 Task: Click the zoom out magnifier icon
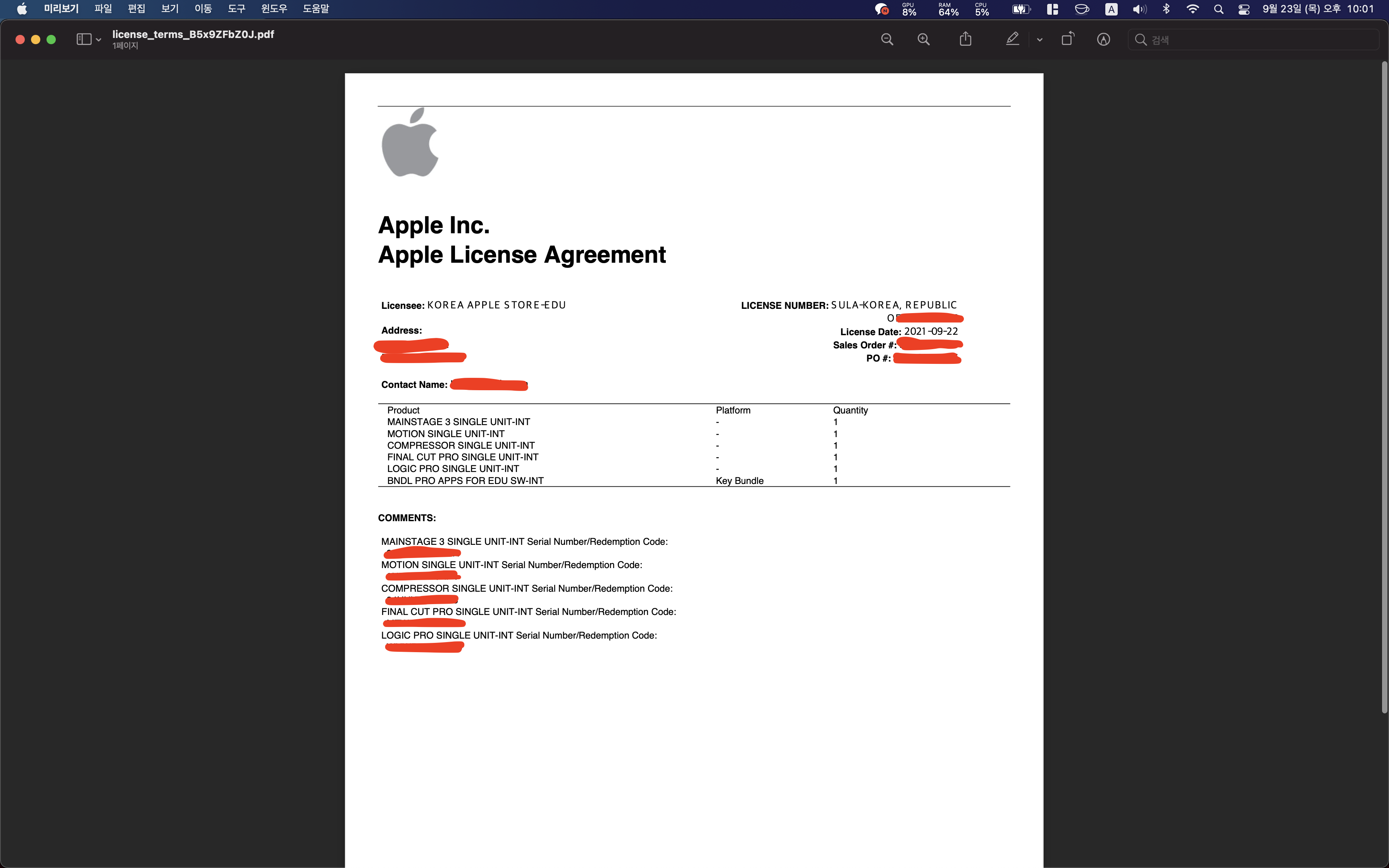[888, 39]
